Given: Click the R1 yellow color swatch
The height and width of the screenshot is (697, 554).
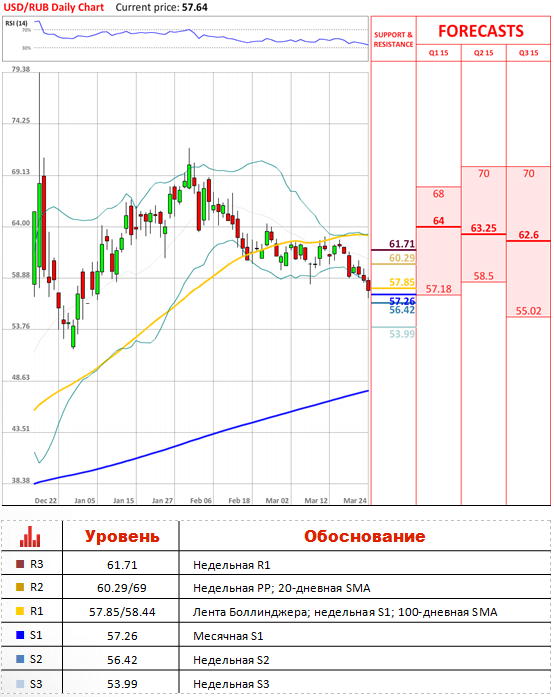Looking at the screenshot, I should pos(20,611).
